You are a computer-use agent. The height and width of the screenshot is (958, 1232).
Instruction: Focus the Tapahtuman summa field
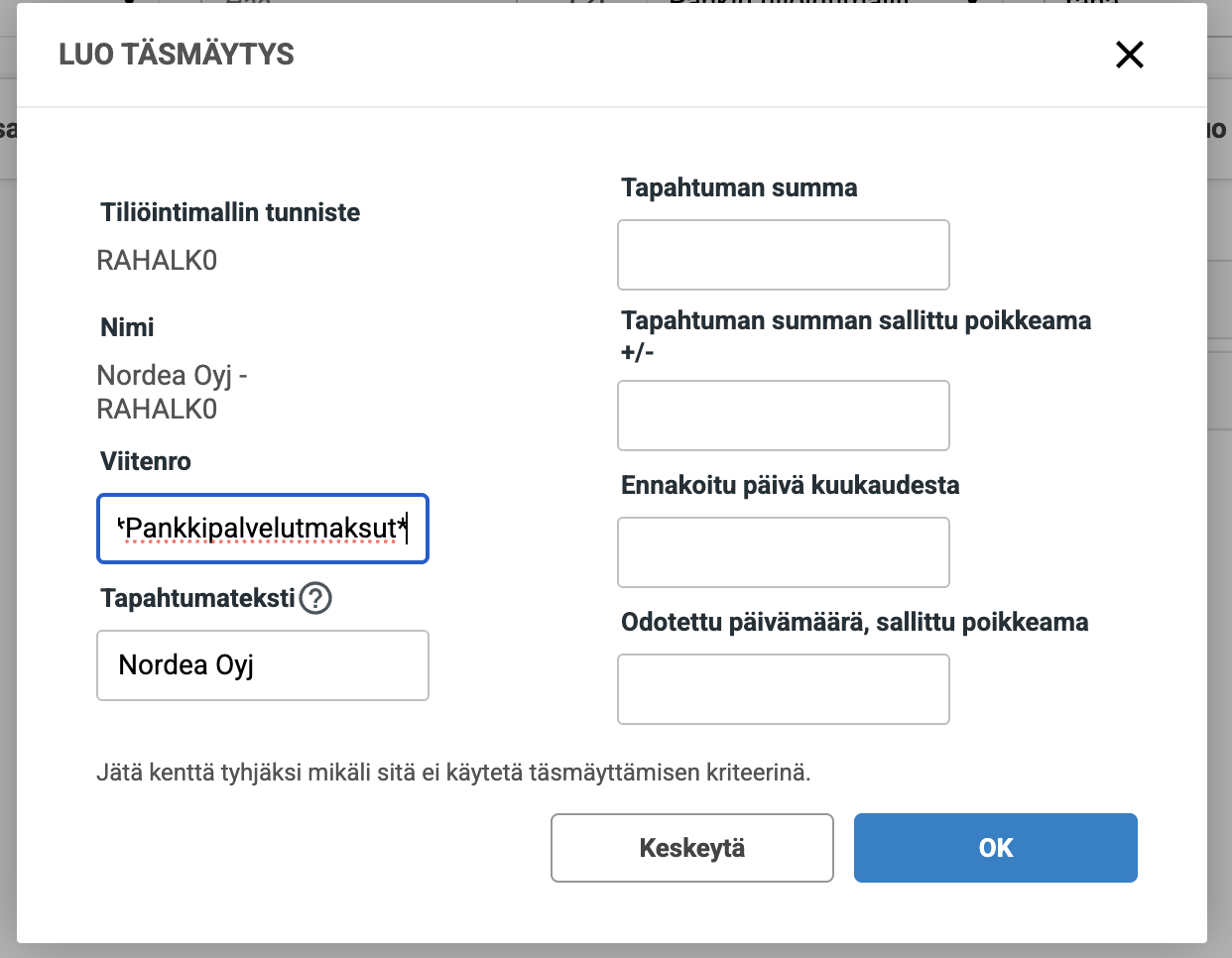point(783,255)
